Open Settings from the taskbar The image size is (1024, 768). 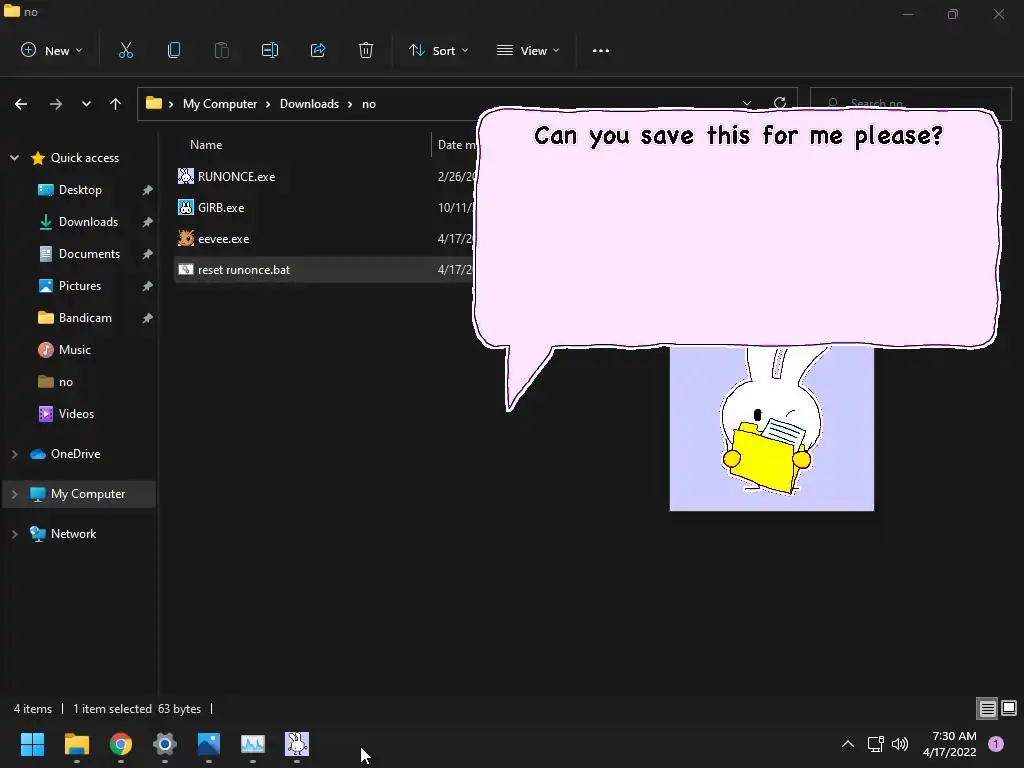pos(165,744)
